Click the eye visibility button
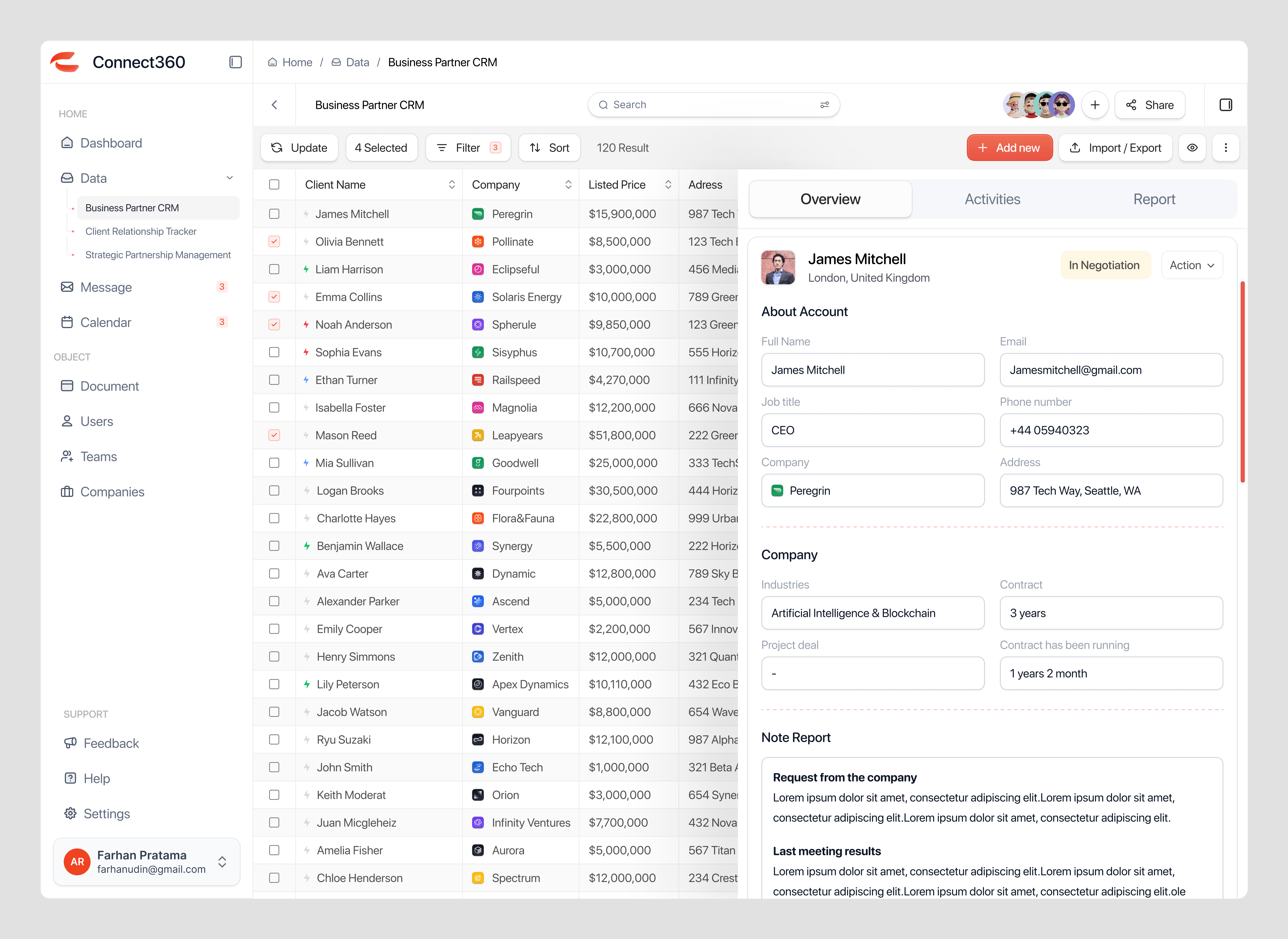This screenshot has width=1288, height=939. [x=1192, y=148]
